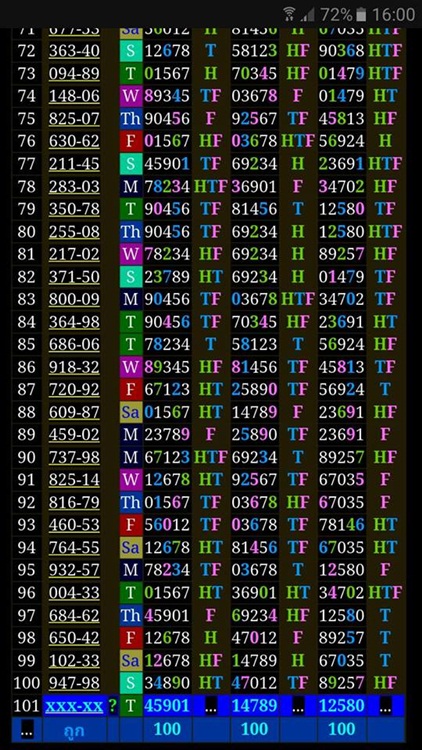422x750 pixels.
Task: Select the Th day badge in row 92
Action: (x=131, y=502)
